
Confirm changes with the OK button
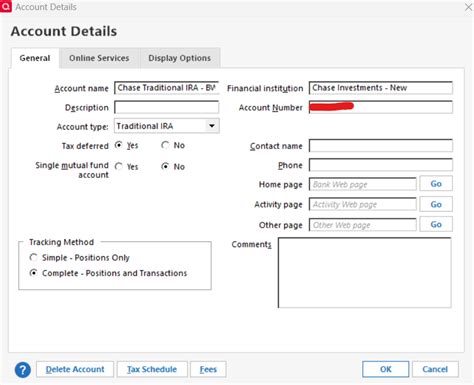(x=386, y=369)
